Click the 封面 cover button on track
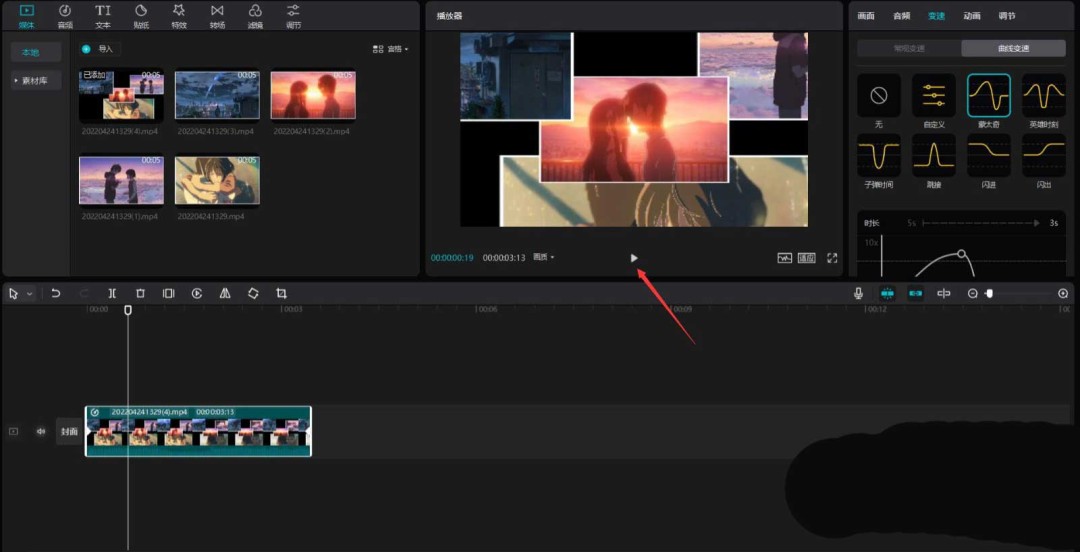This screenshot has height=552, width=1080. 69,432
